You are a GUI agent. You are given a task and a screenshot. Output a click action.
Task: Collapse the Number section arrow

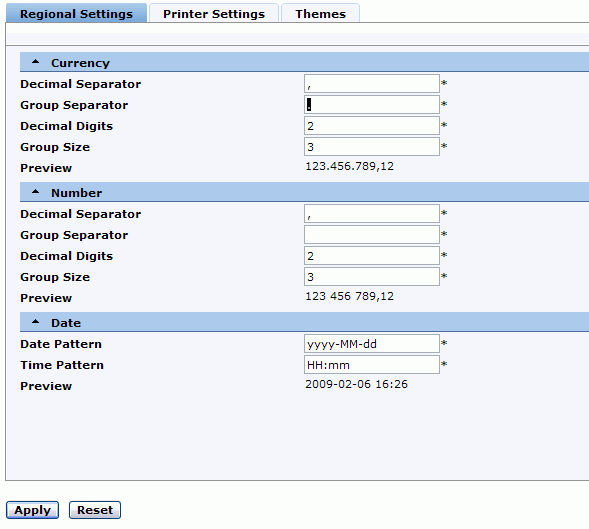35,192
